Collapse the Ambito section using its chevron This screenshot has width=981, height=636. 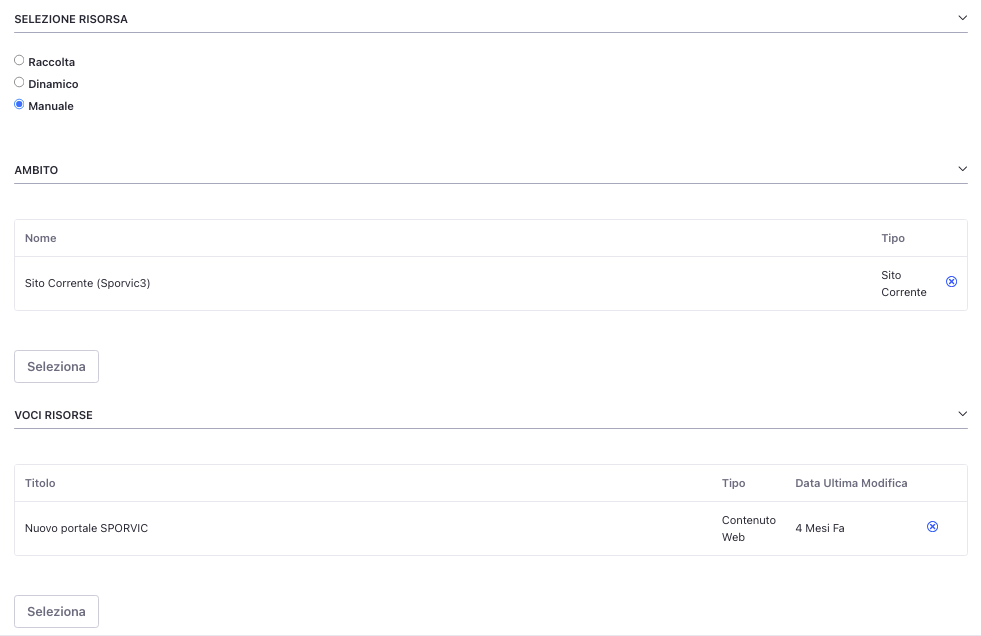click(962, 169)
